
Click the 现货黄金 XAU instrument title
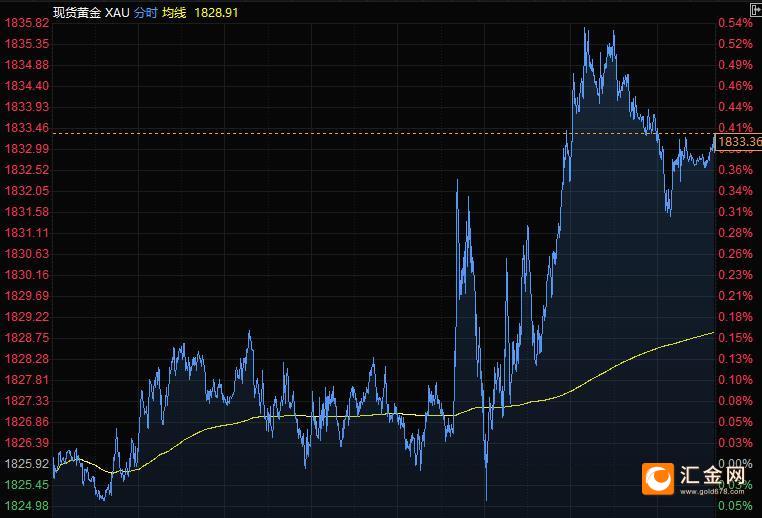(91, 13)
